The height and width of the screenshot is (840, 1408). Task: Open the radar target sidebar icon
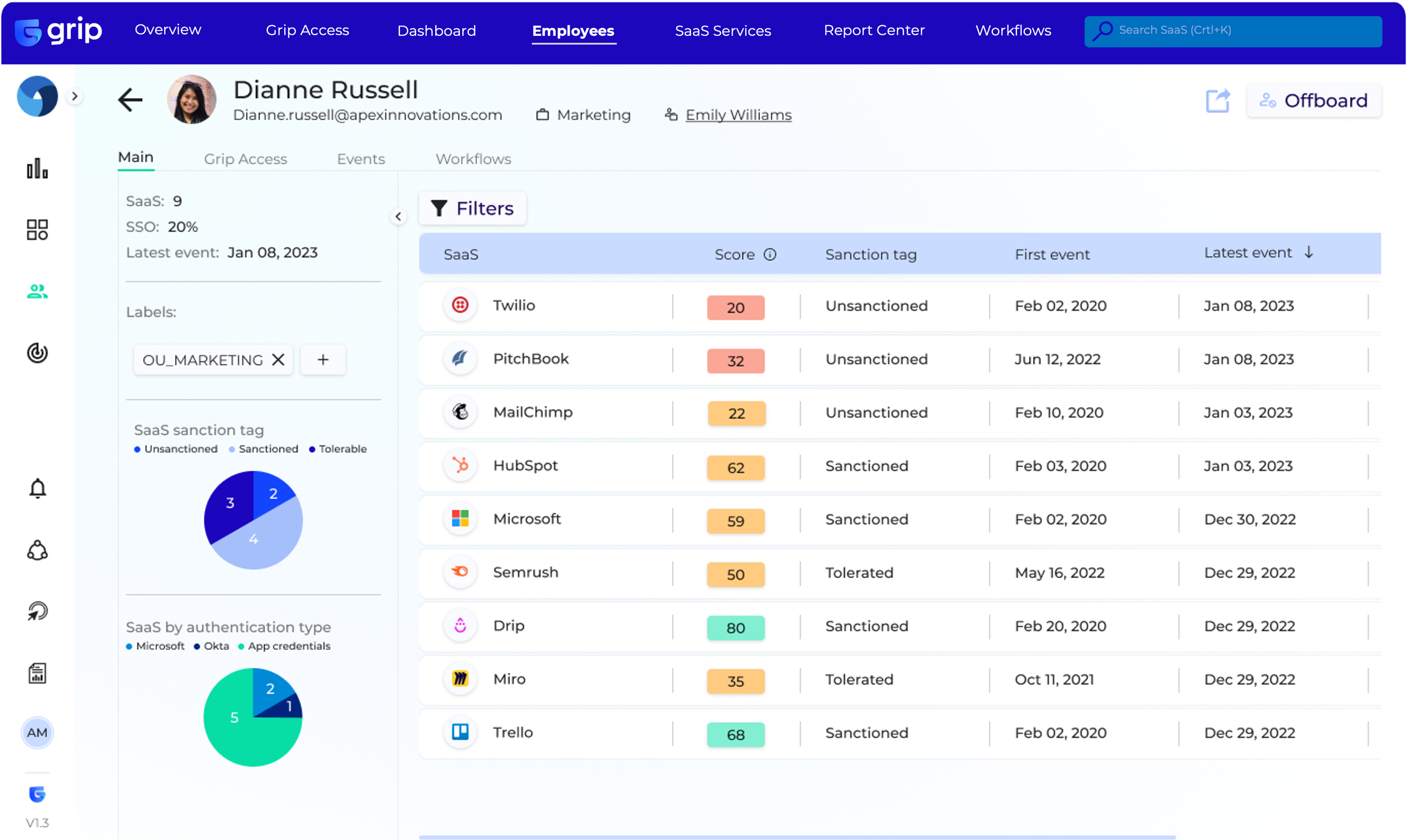click(x=37, y=353)
